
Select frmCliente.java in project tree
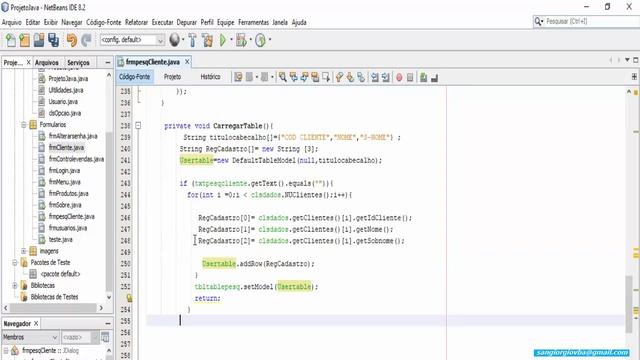[66, 147]
